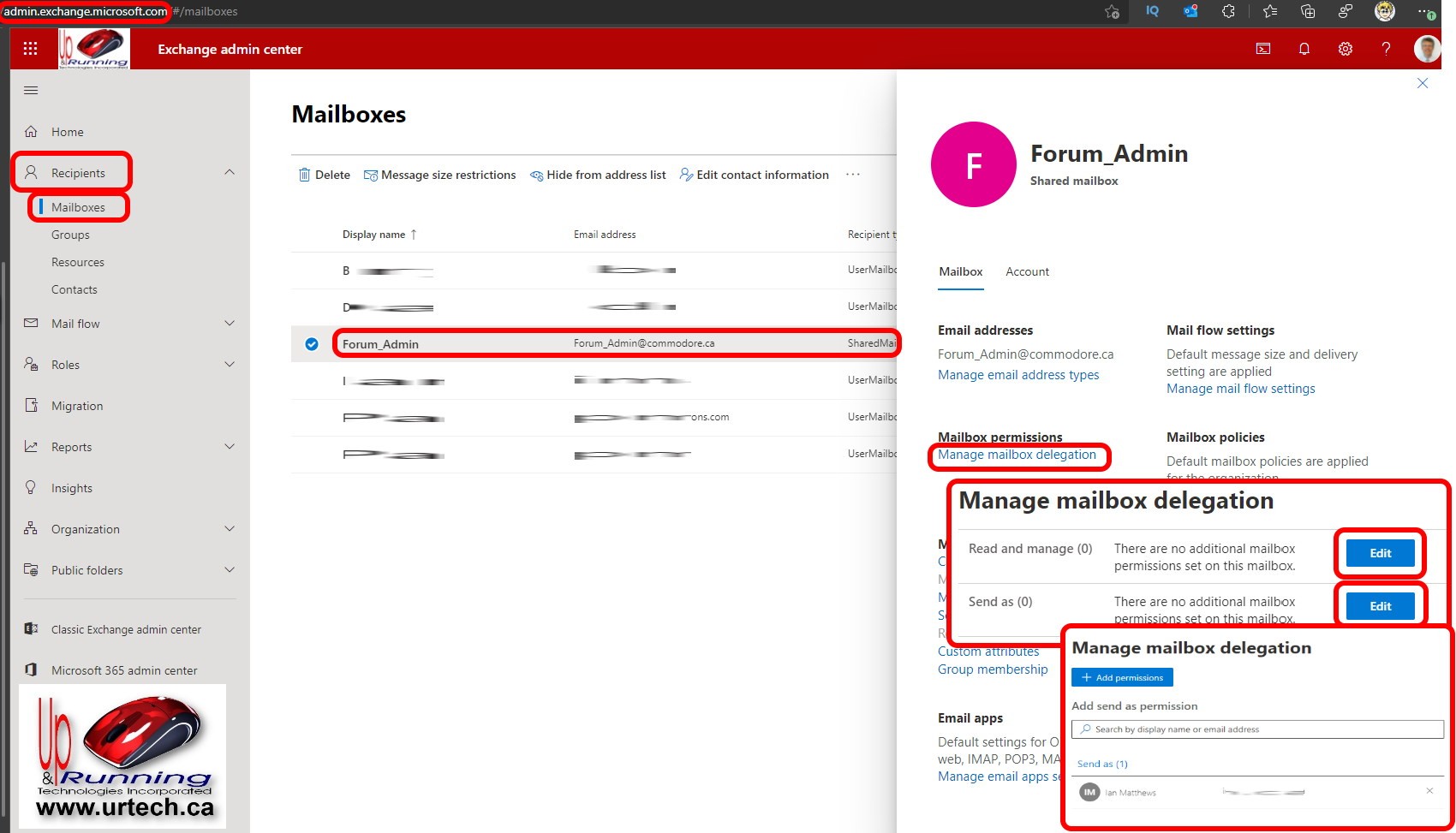The height and width of the screenshot is (833, 1456).
Task: Open the Reports menu item
Action: [x=72, y=446]
